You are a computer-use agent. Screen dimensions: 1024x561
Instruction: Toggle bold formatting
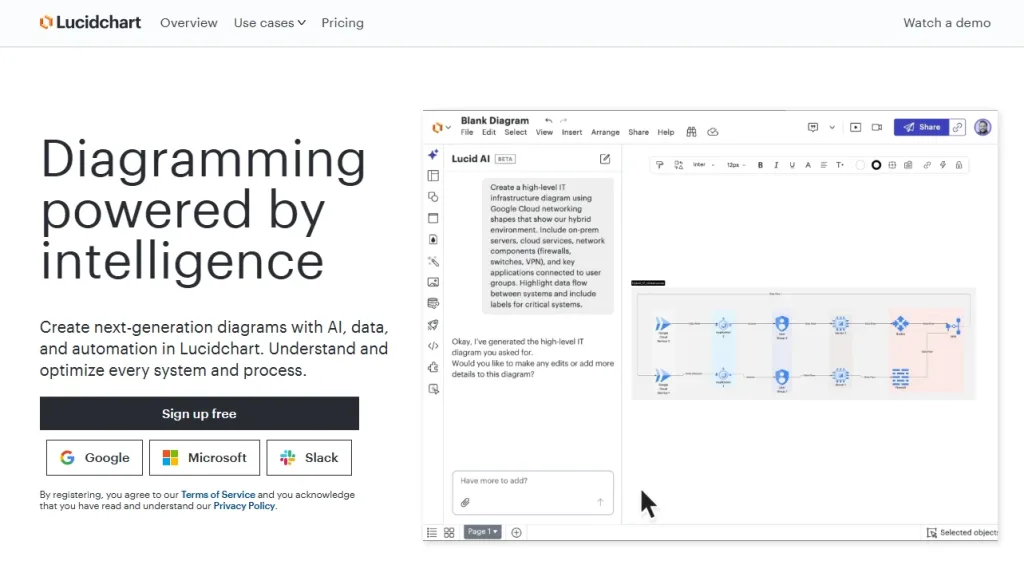pyautogui.click(x=760, y=165)
